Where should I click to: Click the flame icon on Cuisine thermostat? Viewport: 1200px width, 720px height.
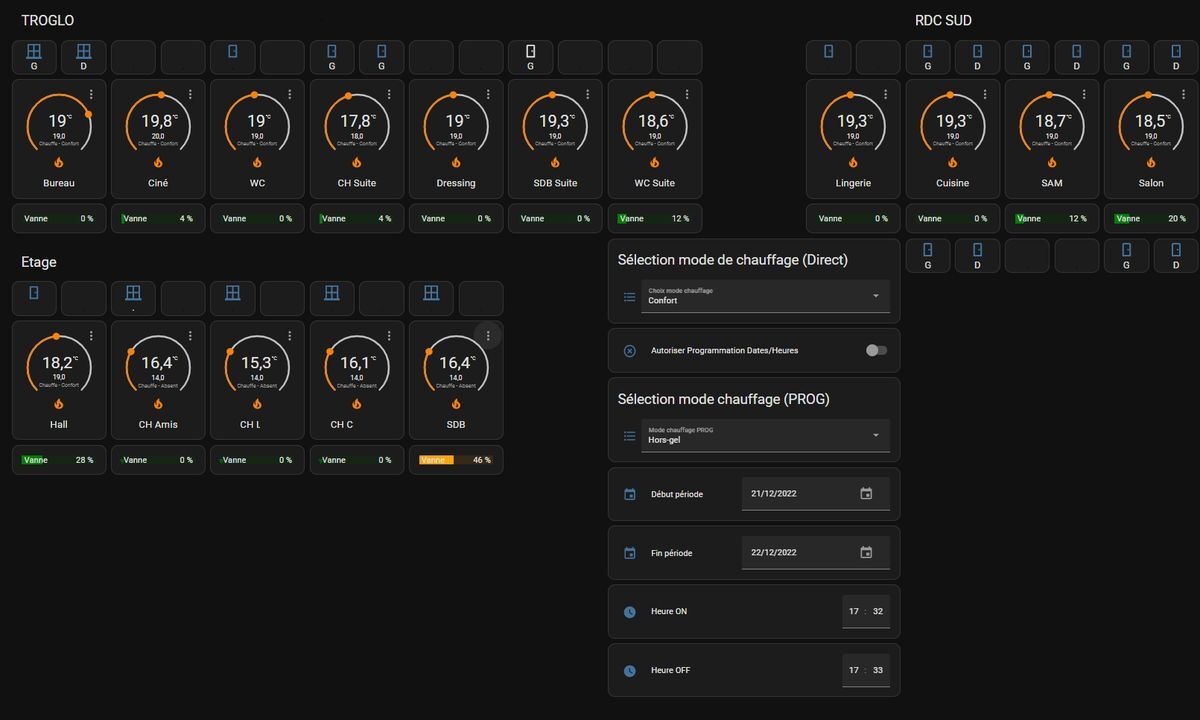(x=952, y=162)
